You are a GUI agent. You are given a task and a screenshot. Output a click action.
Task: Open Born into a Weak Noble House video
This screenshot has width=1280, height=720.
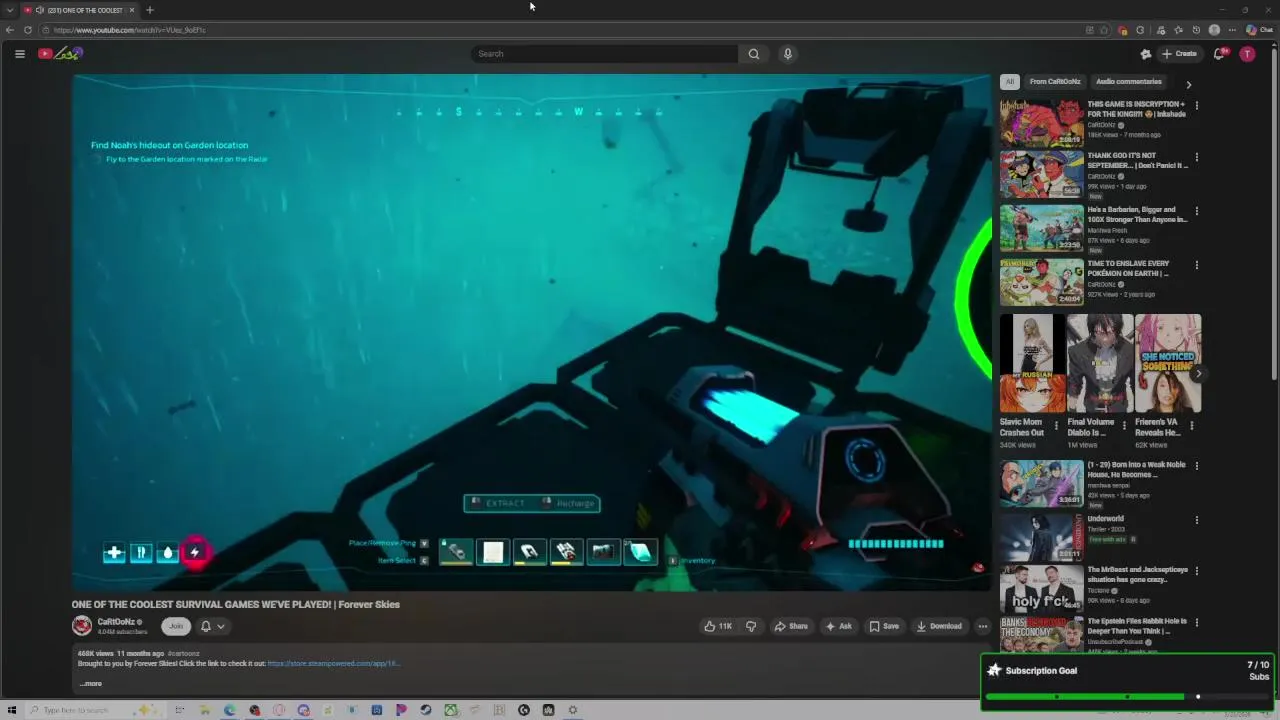tap(1041, 484)
